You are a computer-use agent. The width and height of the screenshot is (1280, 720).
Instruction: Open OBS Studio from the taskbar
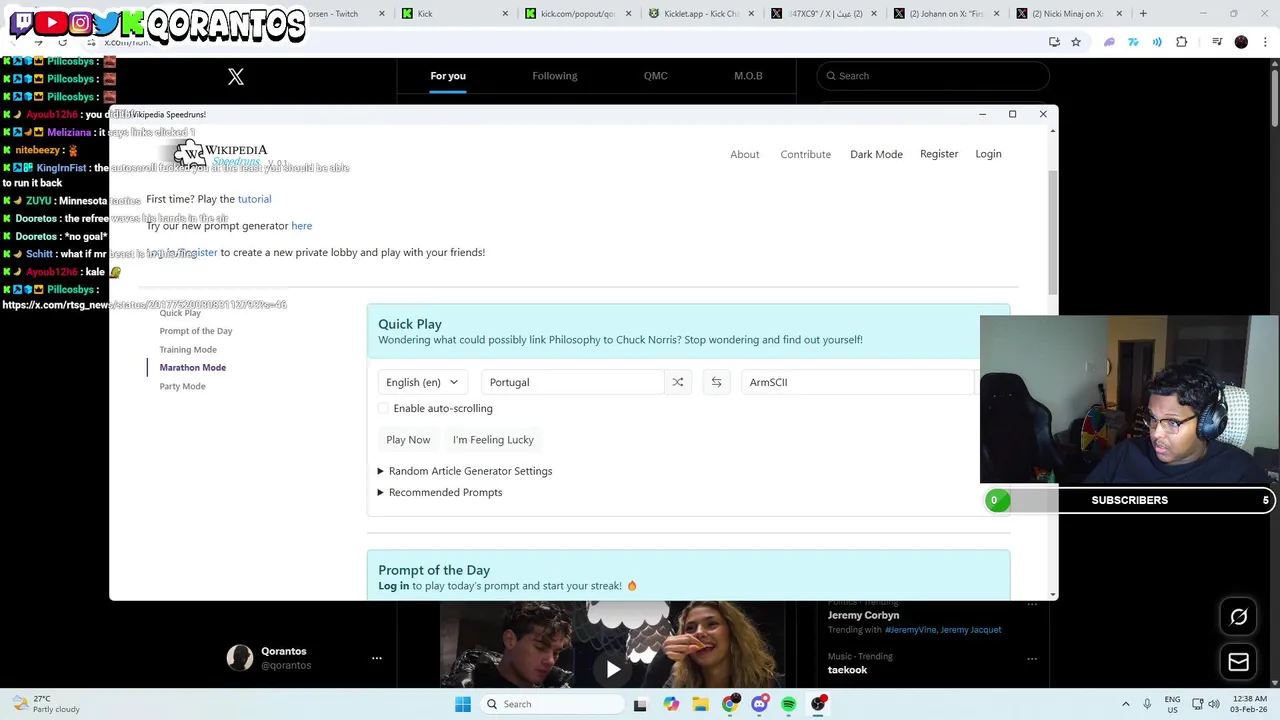818,704
